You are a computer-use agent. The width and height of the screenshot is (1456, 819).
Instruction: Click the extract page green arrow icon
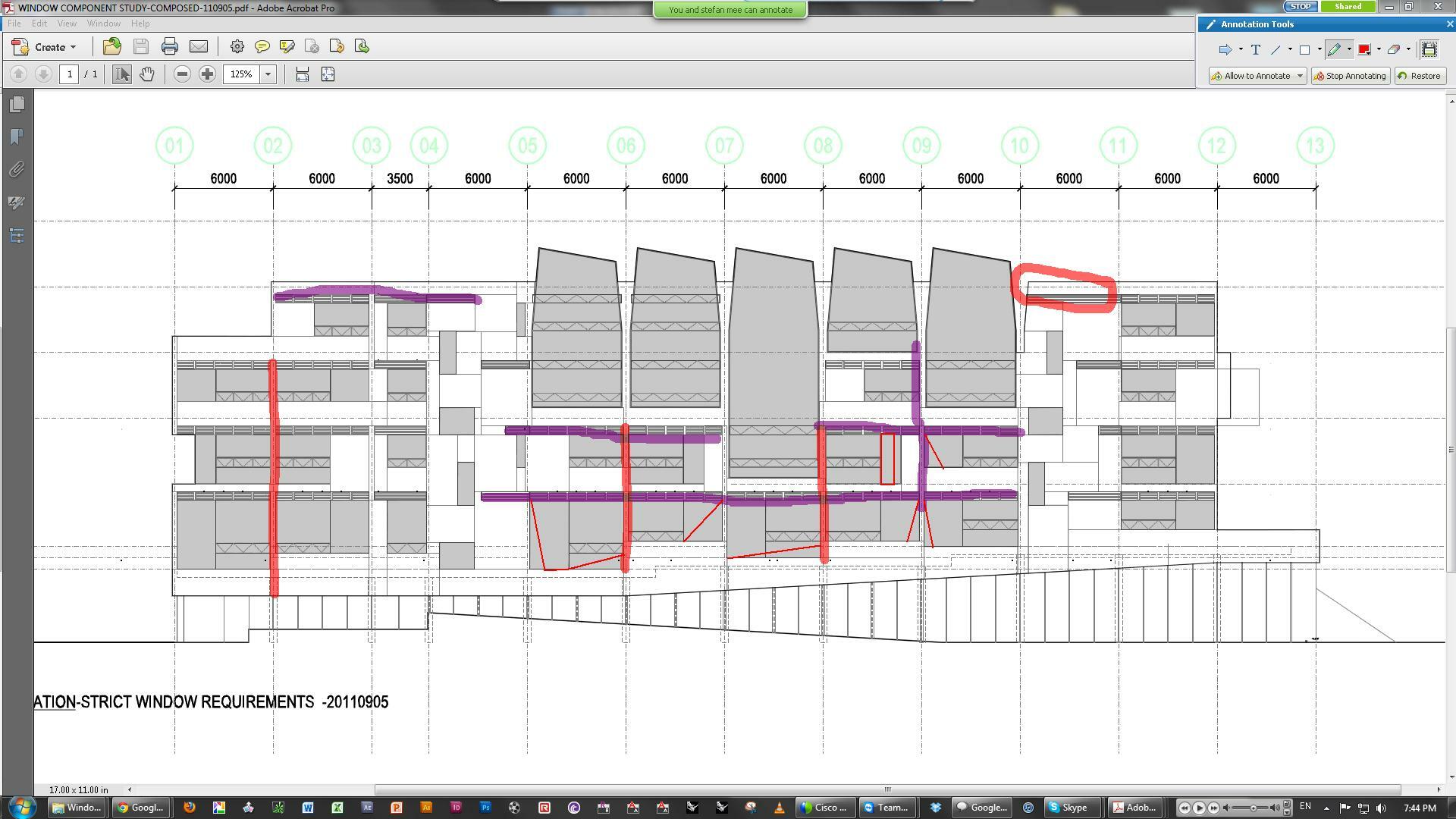coord(362,47)
